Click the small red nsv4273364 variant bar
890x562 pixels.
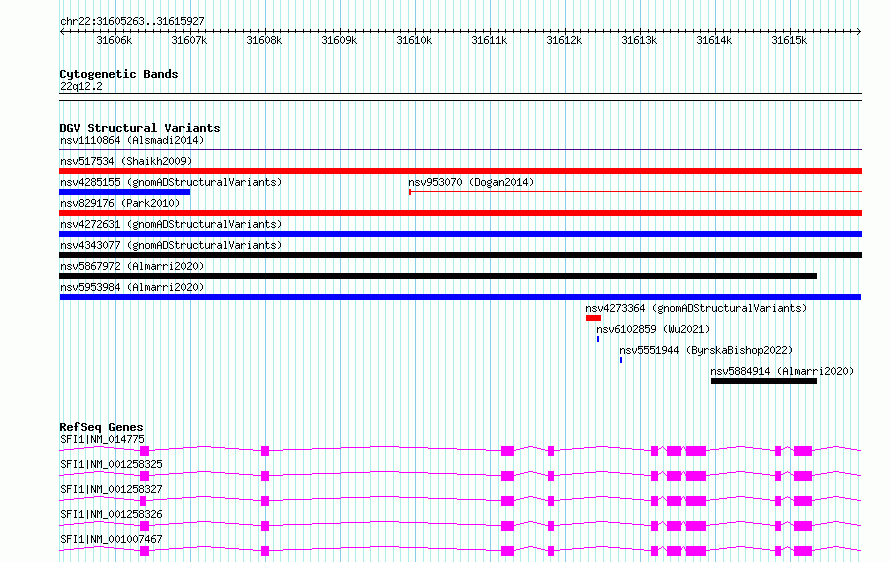pyautogui.click(x=593, y=318)
